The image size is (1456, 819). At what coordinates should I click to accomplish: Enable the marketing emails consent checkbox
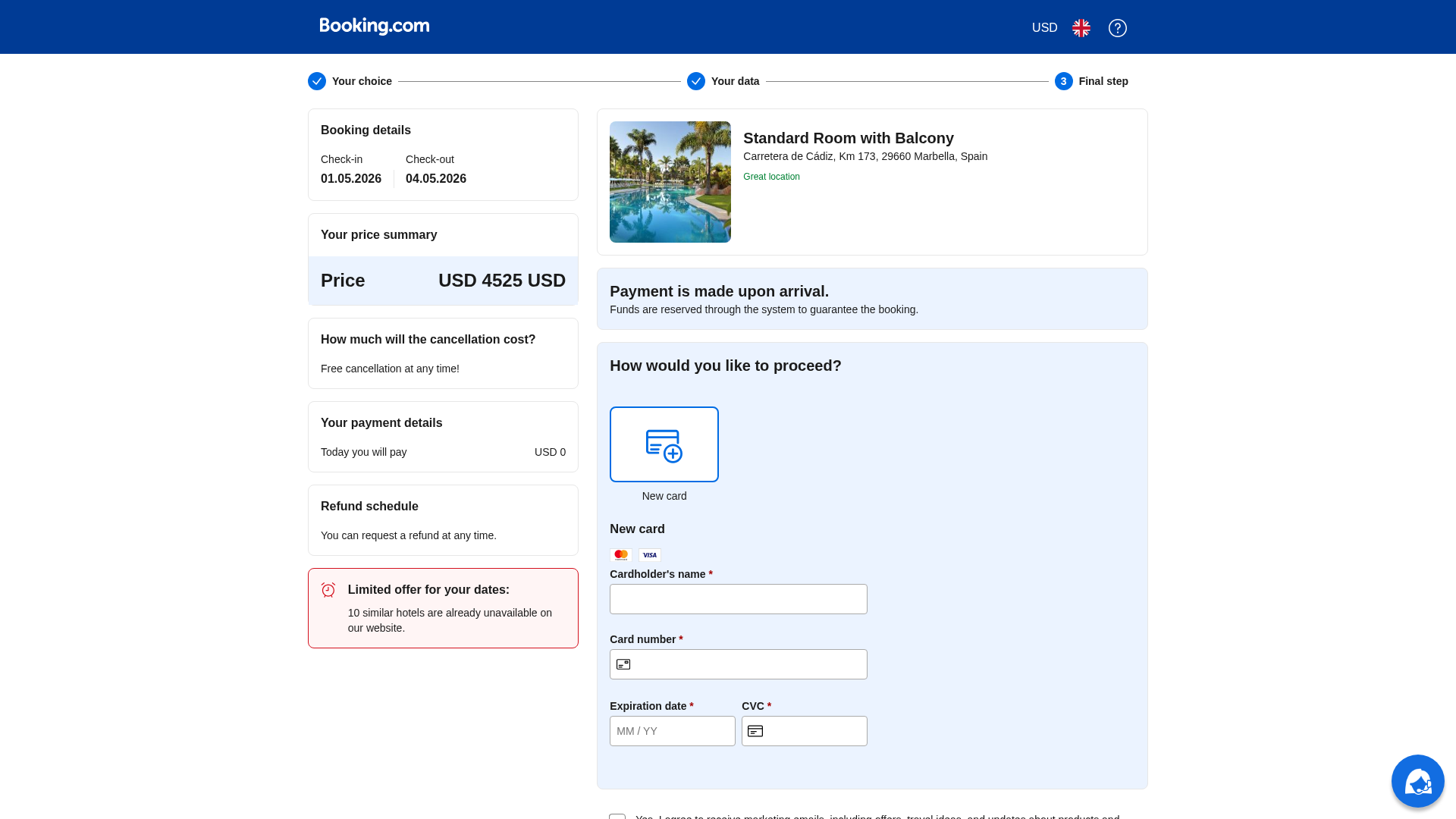[617, 818]
